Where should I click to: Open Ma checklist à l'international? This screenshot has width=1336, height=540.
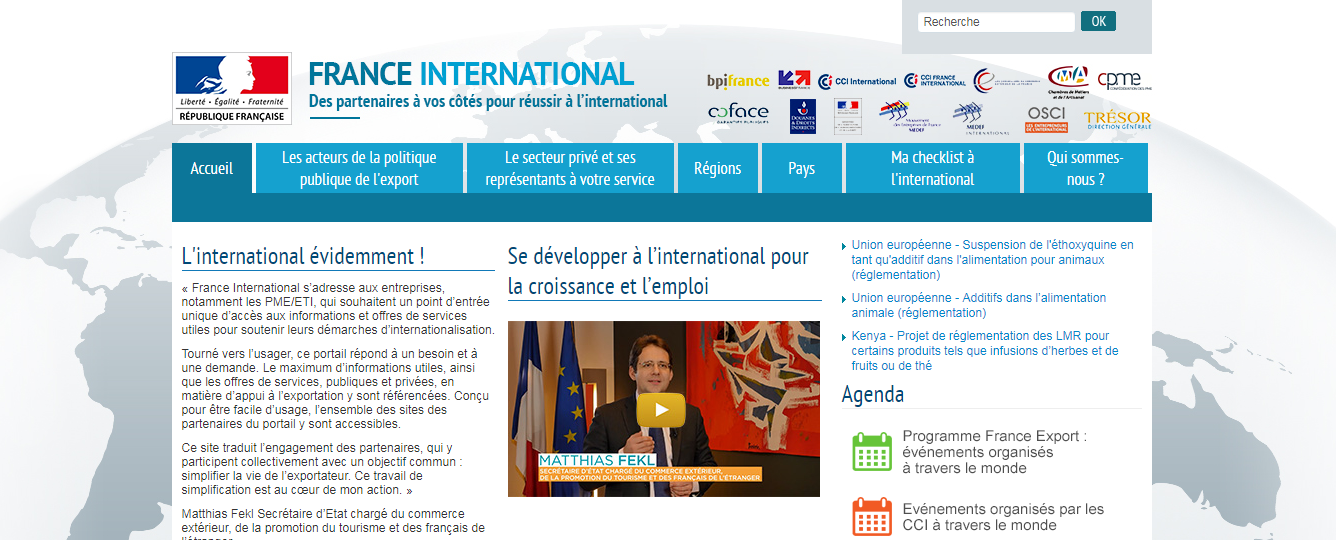pyautogui.click(x=933, y=168)
